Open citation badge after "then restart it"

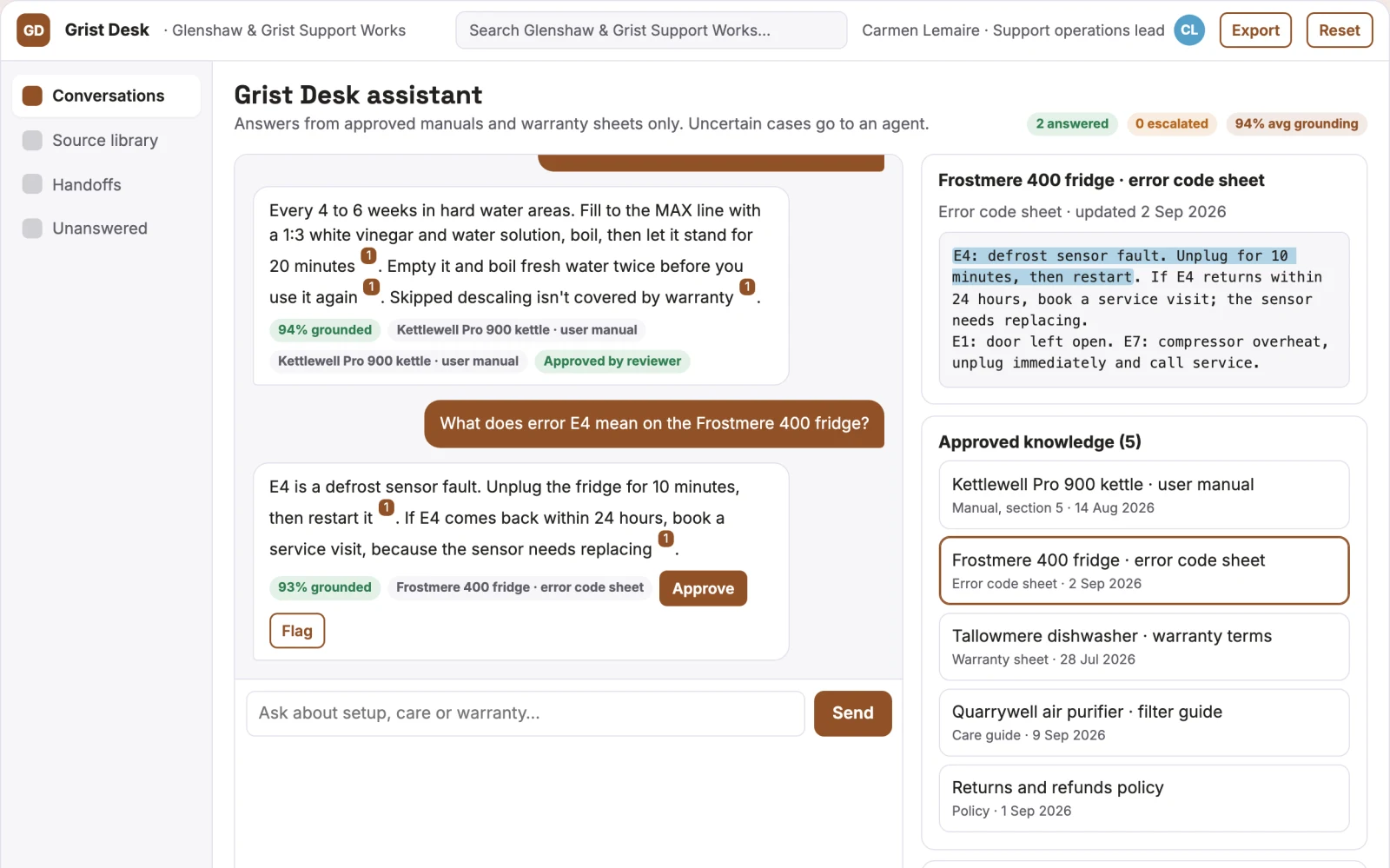387,507
